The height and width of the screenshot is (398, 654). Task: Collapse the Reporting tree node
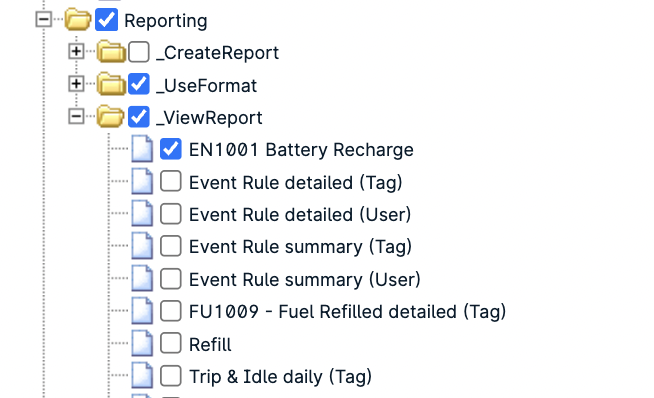(x=43, y=20)
